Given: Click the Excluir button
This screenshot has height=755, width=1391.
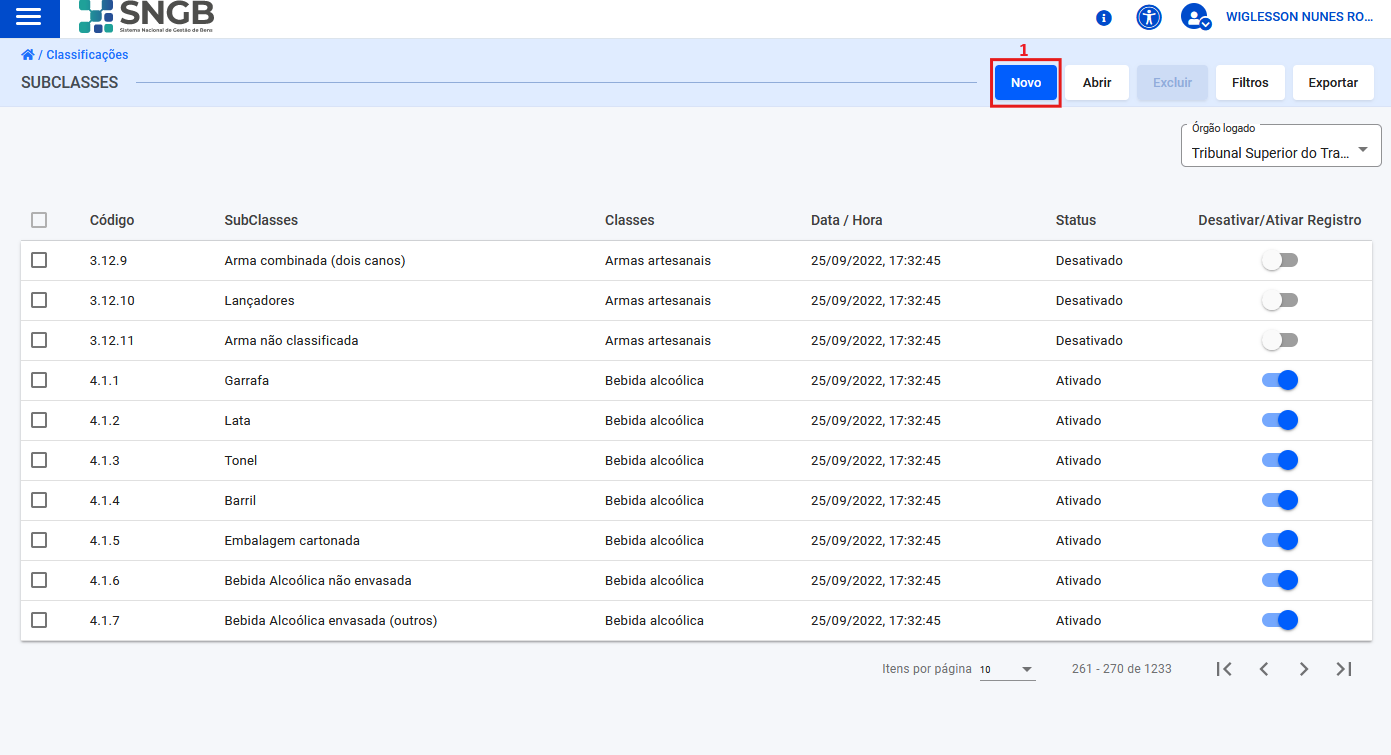Looking at the screenshot, I should [1172, 83].
